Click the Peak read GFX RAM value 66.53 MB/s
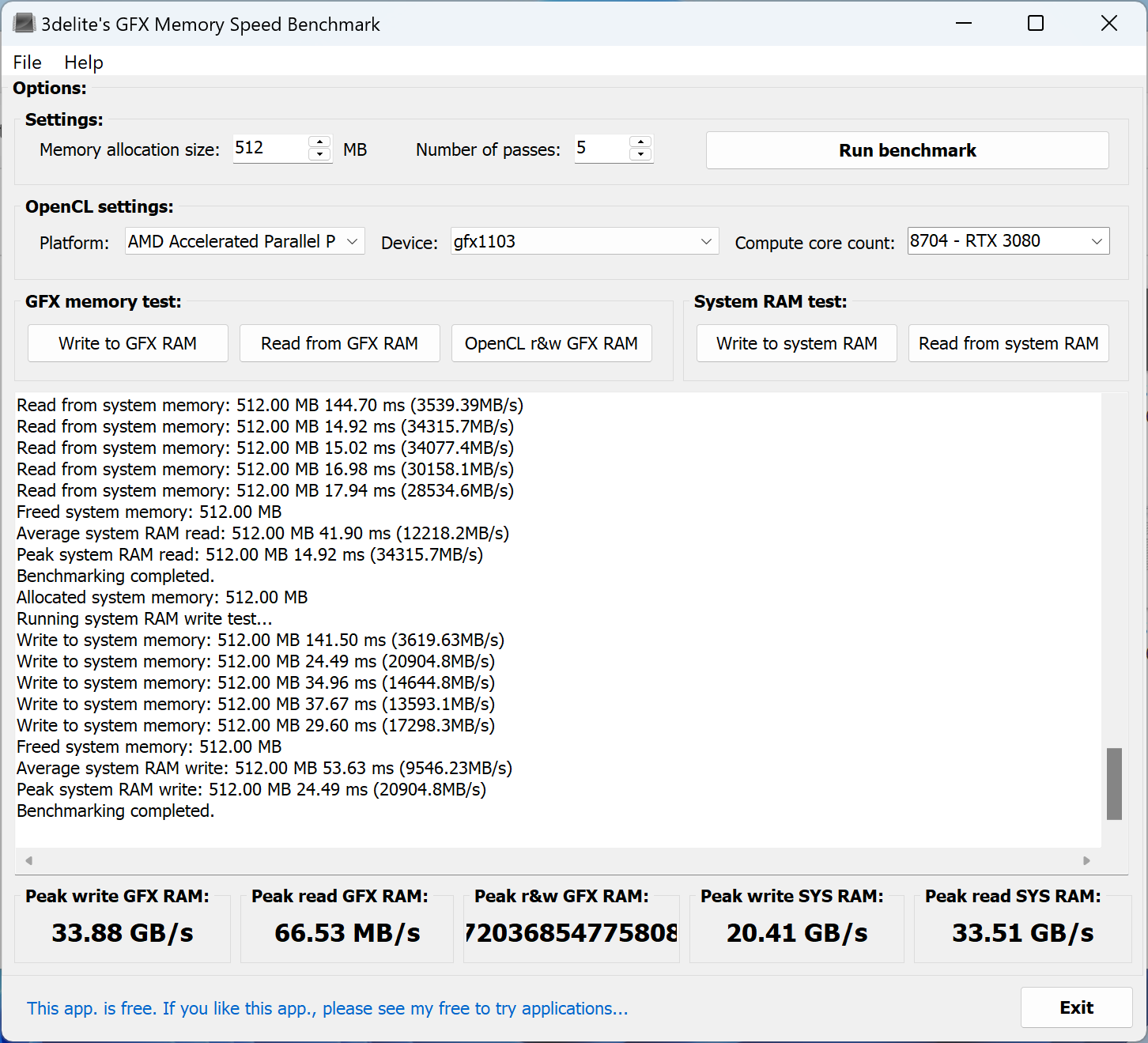The image size is (1148, 1043). pos(347,933)
